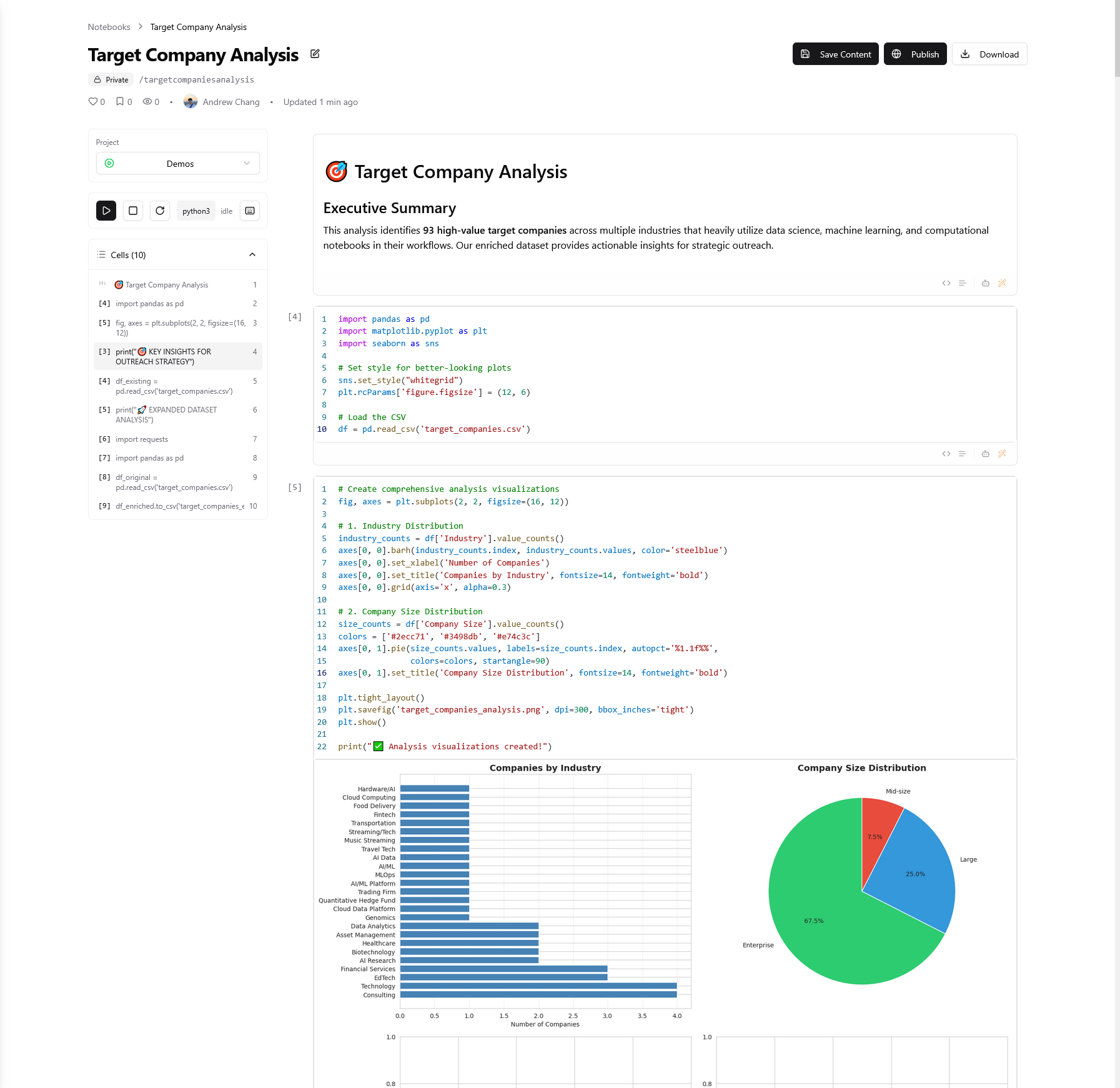Image resolution: width=1120 pixels, height=1088 pixels.
Task: Click the Download button
Action: (989, 54)
